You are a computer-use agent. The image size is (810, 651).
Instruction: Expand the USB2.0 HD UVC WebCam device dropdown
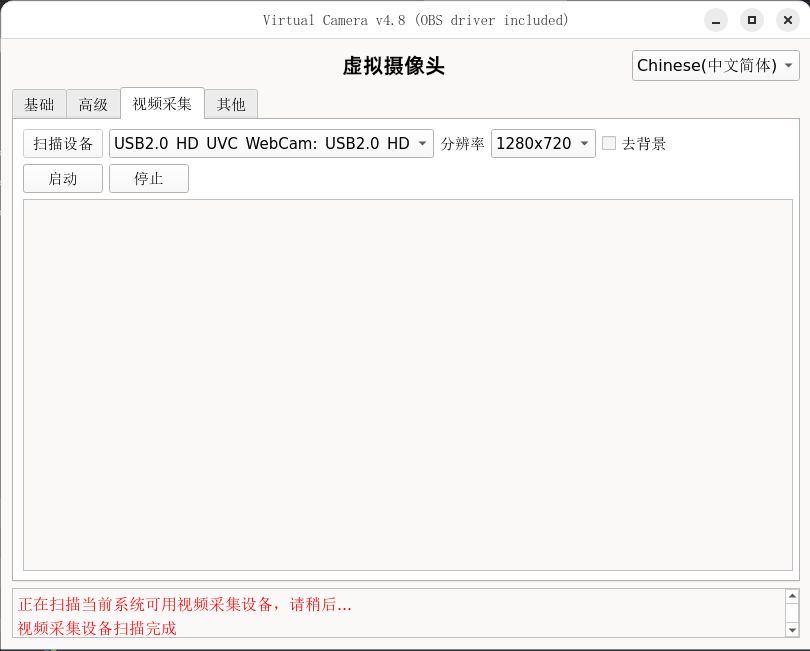click(271, 144)
